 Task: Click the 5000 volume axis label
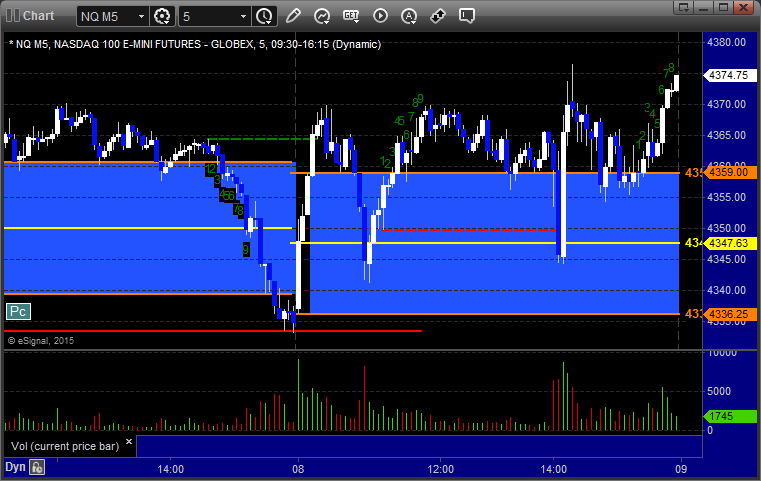point(718,391)
